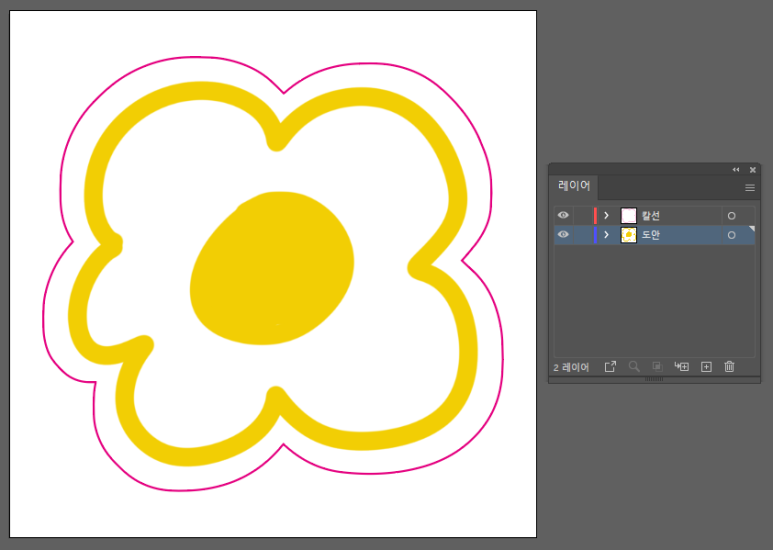Click the blue color bar of 도안 layer

[596, 235]
